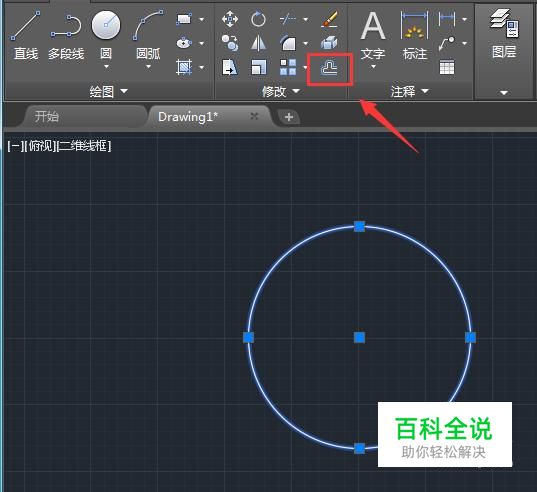Select the Scale tool icon
The width and height of the screenshot is (537, 492).
[258, 67]
